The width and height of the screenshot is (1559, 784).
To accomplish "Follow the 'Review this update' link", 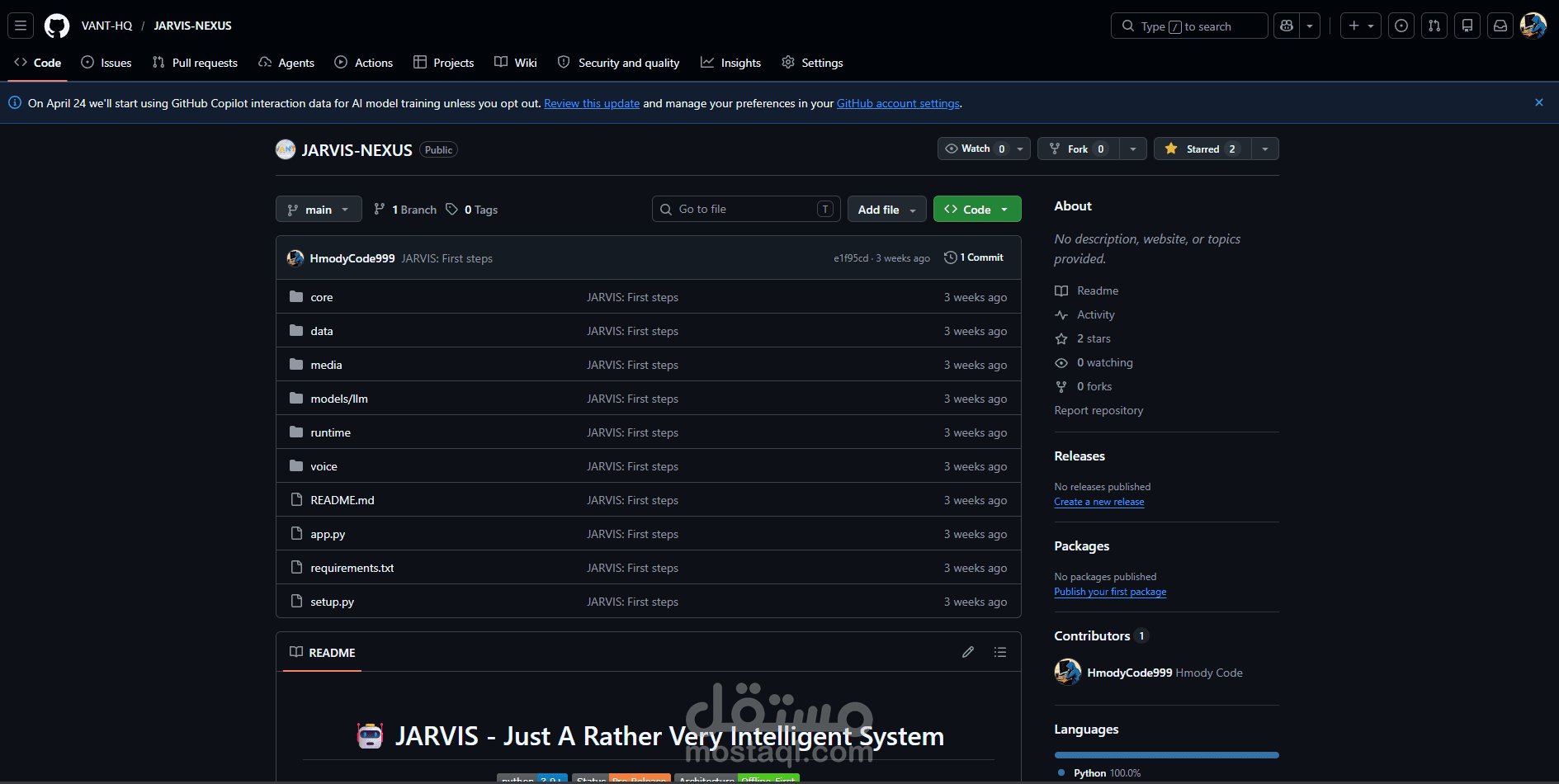I will pyautogui.click(x=592, y=103).
